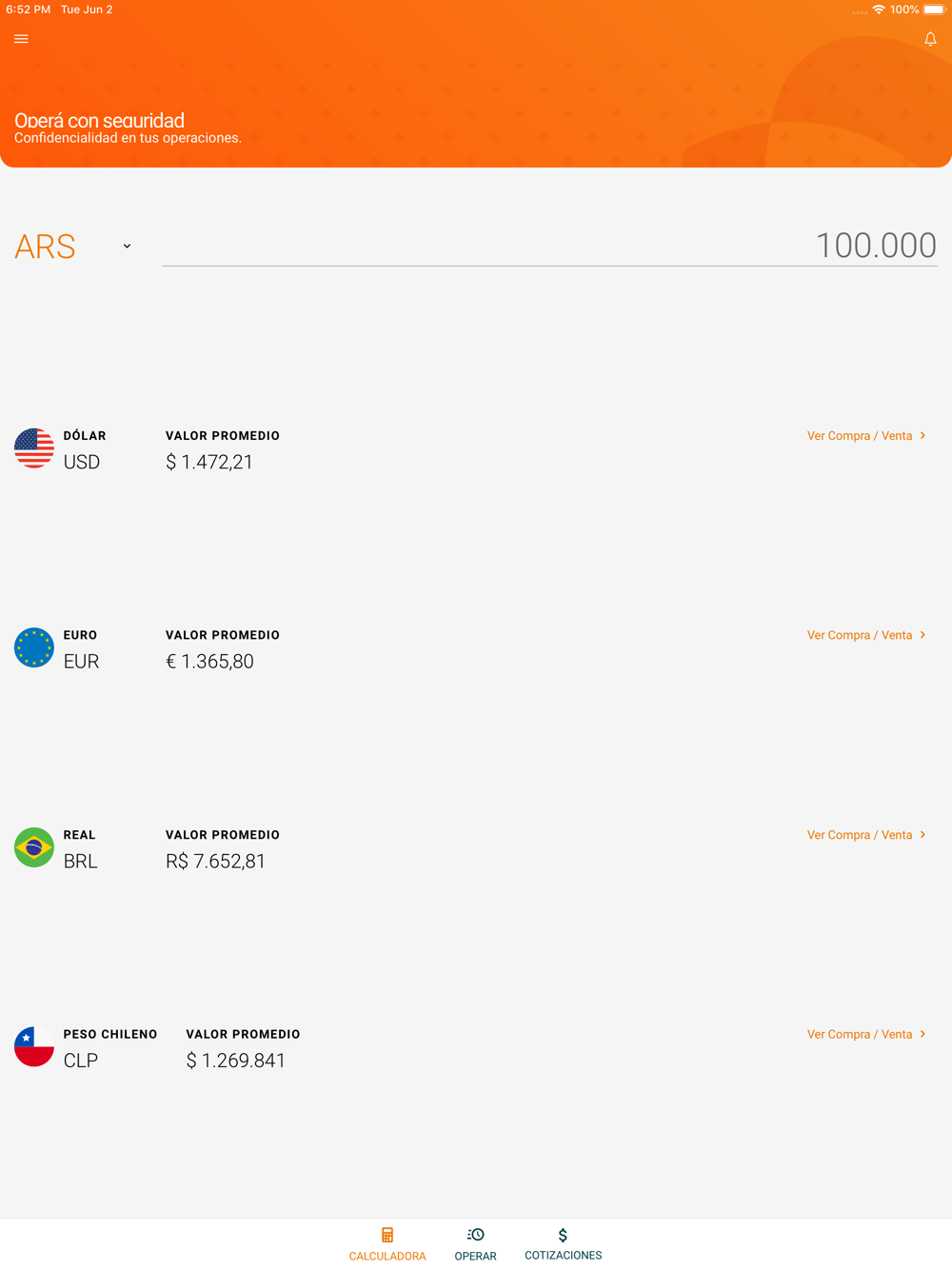Viewport: 952px width, 1270px height.
Task: Tap the battery indicator in status bar
Action: pos(934,10)
